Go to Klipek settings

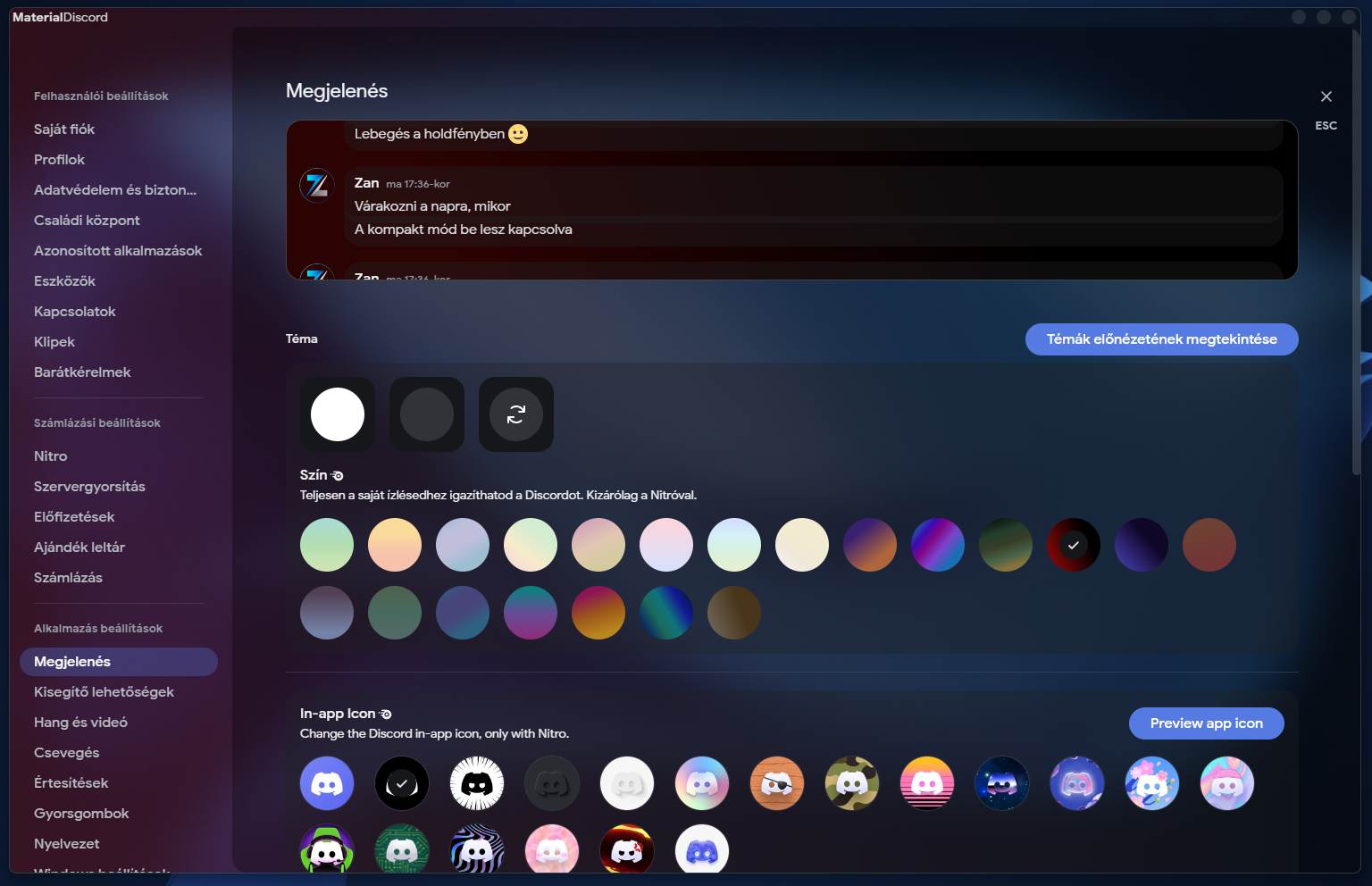pos(119,342)
